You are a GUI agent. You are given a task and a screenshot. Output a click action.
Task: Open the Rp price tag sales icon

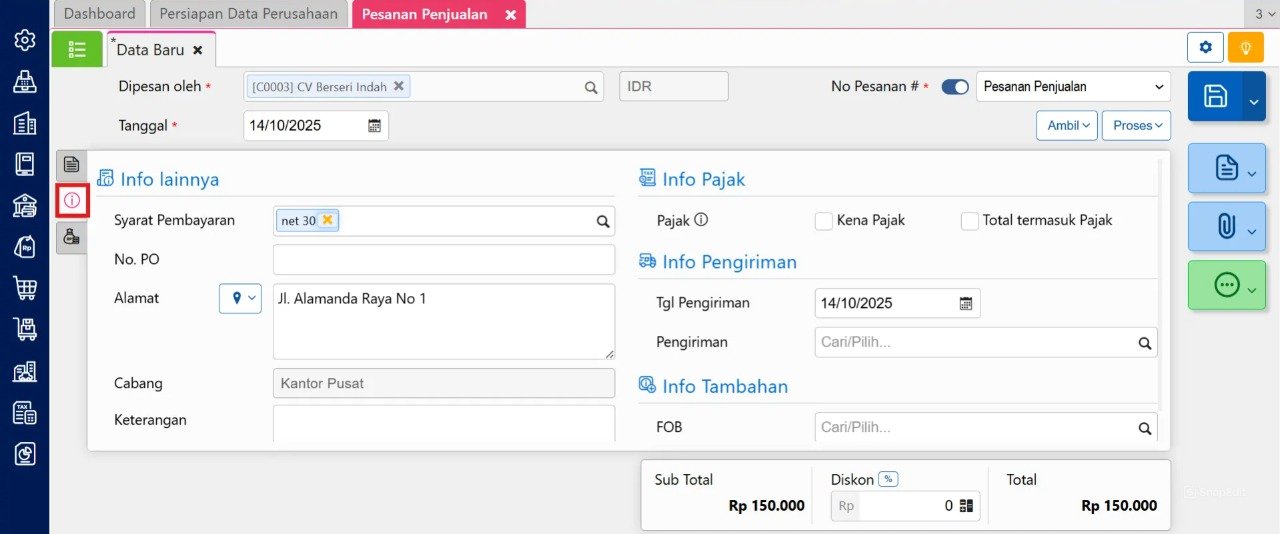pos(25,247)
